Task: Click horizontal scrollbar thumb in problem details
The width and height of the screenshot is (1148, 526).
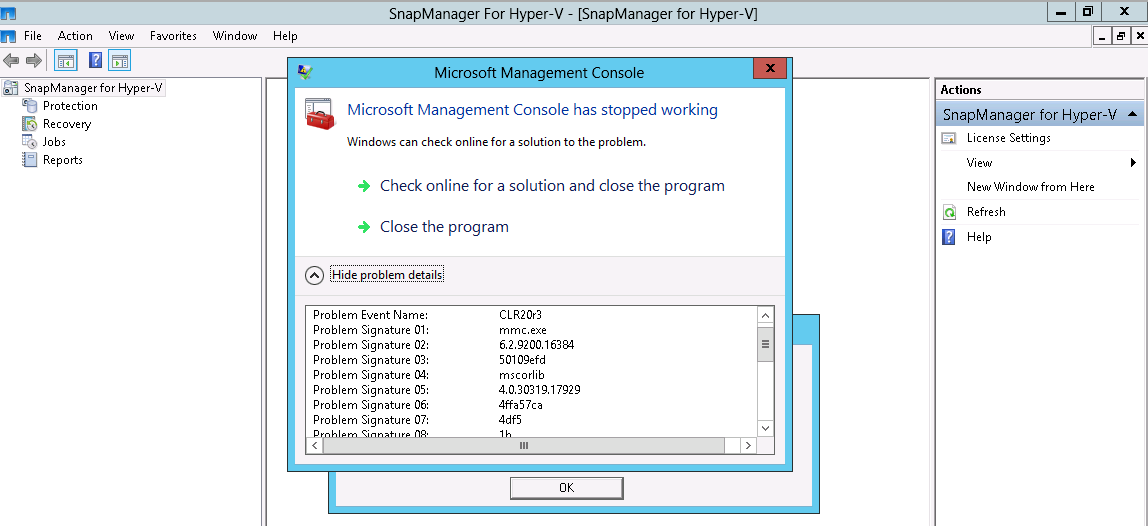Action: (523, 445)
